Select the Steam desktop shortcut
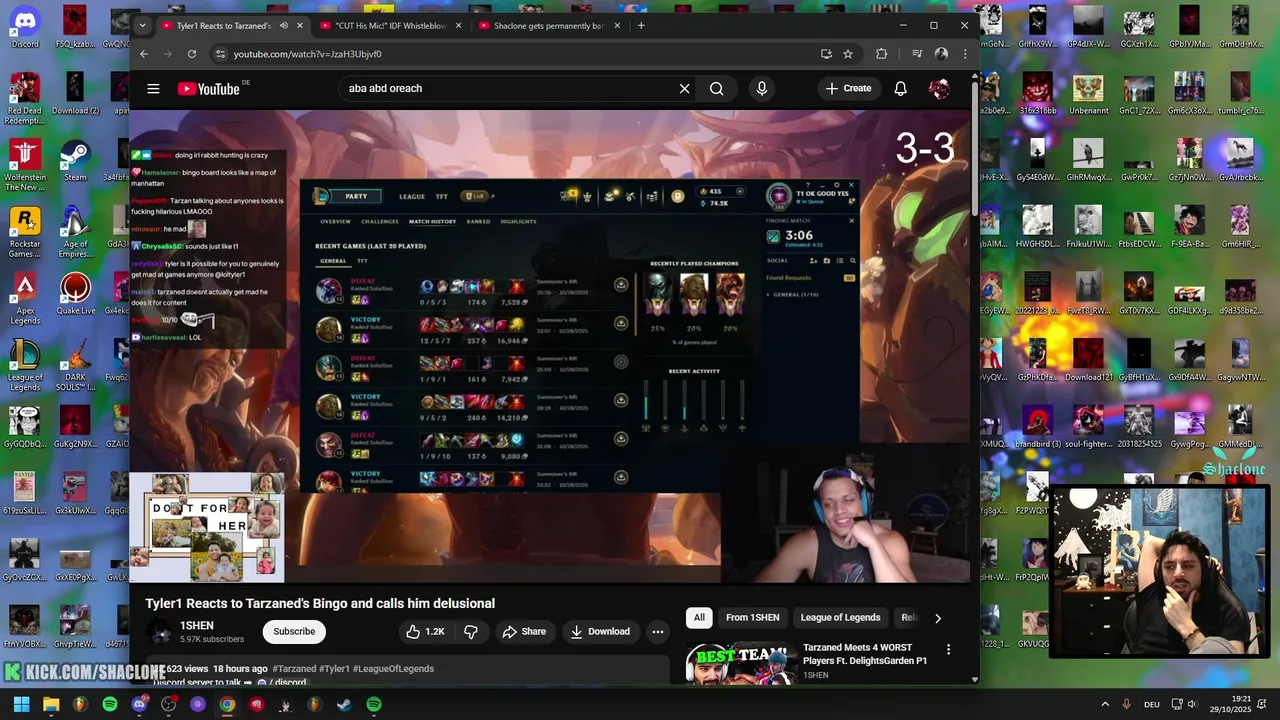The width and height of the screenshot is (1280, 720). (75, 161)
